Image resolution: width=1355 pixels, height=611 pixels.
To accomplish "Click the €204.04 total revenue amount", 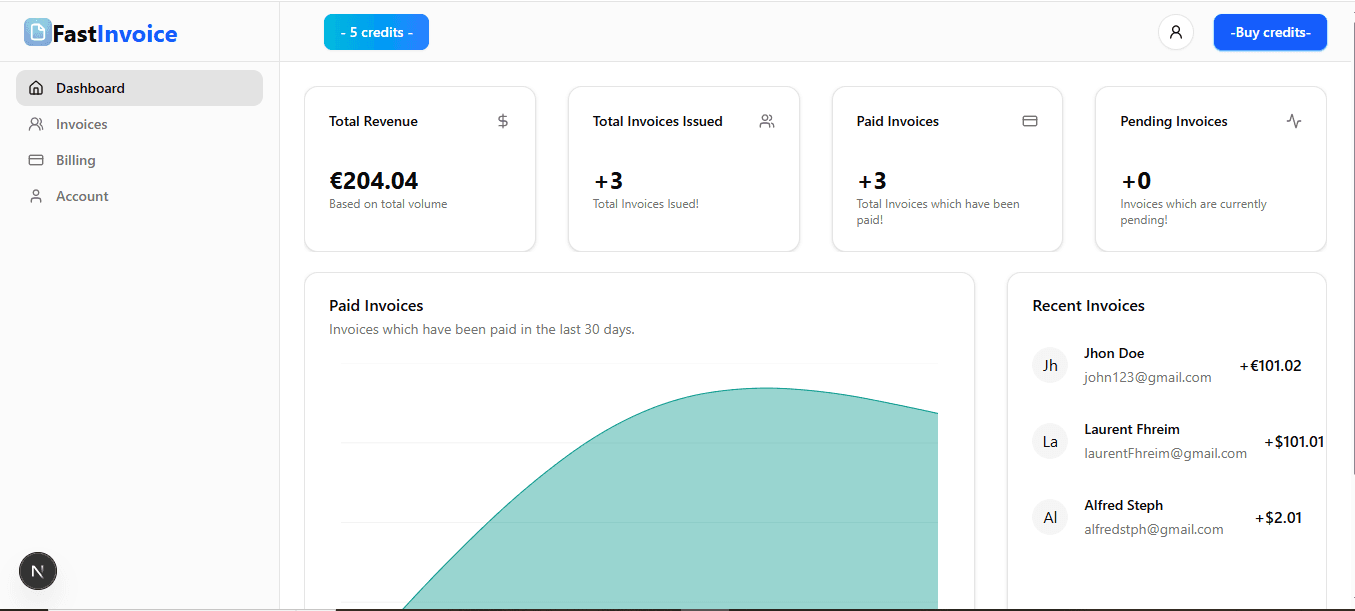I will (x=373, y=181).
